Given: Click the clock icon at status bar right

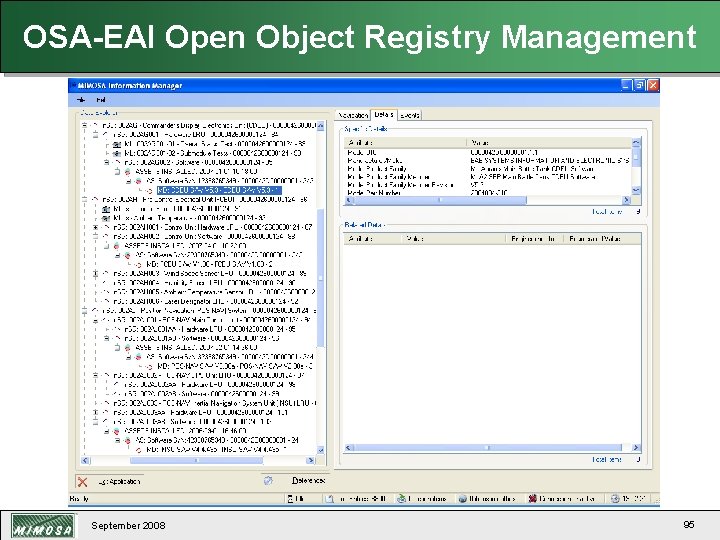Looking at the screenshot, I should click(x=615, y=498).
